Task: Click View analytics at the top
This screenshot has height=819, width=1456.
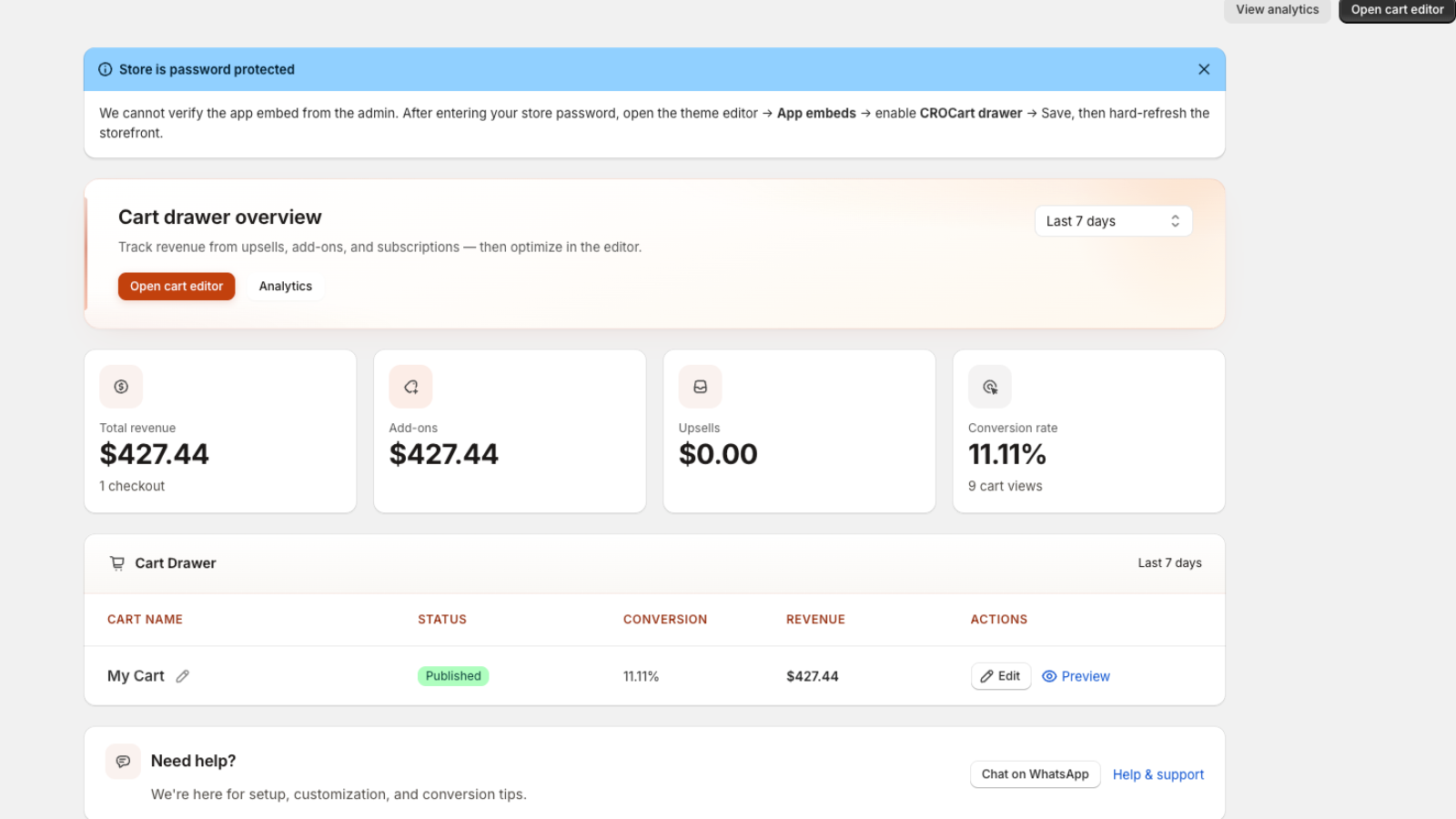Action: click(x=1277, y=10)
